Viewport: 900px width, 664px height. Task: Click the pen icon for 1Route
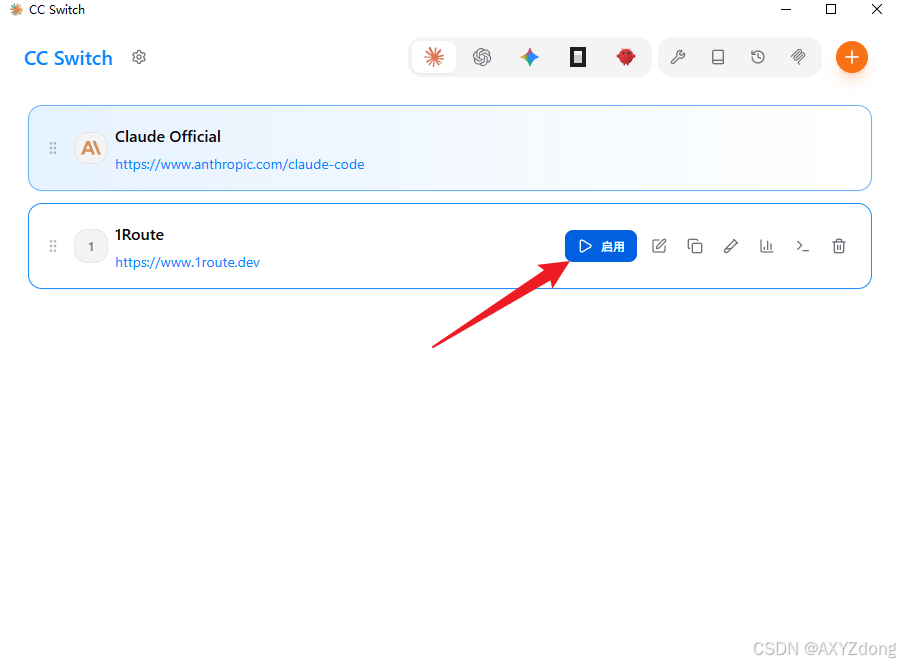731,246
